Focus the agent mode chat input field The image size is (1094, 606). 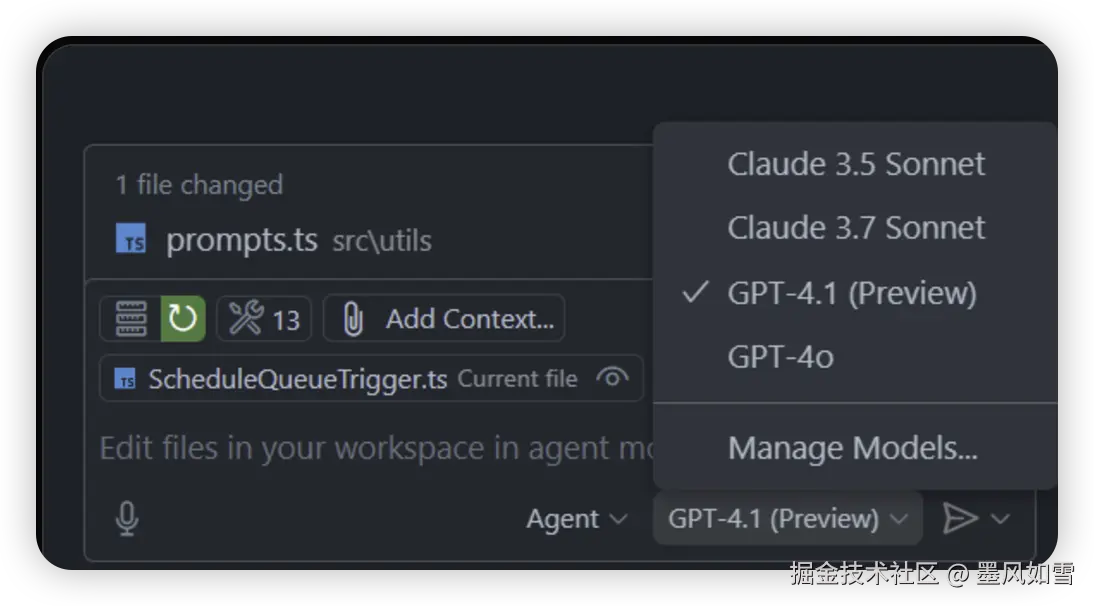pos(370,448)
